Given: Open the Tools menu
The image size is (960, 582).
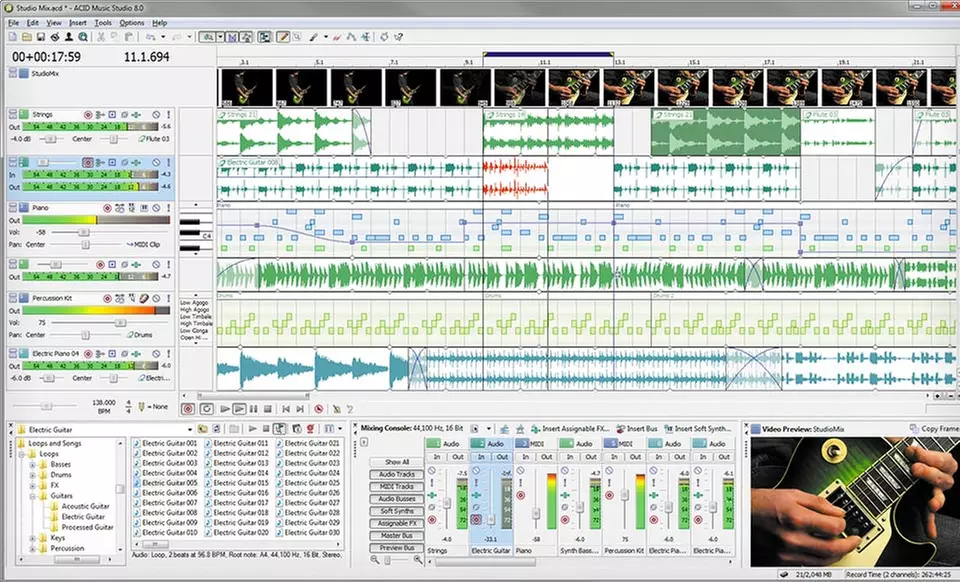Looking at the screenshot, I should click(103, 23).
